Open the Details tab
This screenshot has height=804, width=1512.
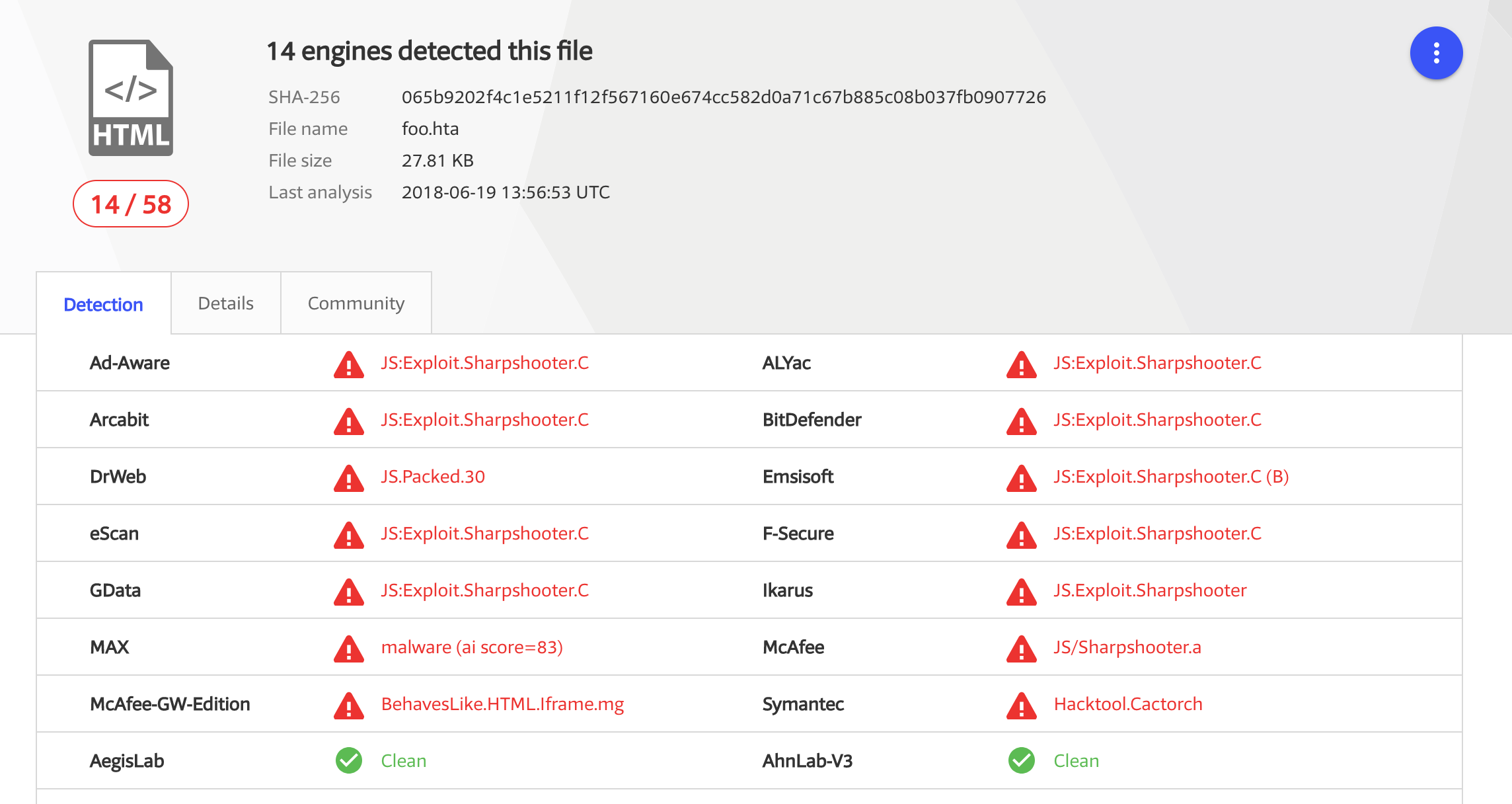tap(226, 303)
